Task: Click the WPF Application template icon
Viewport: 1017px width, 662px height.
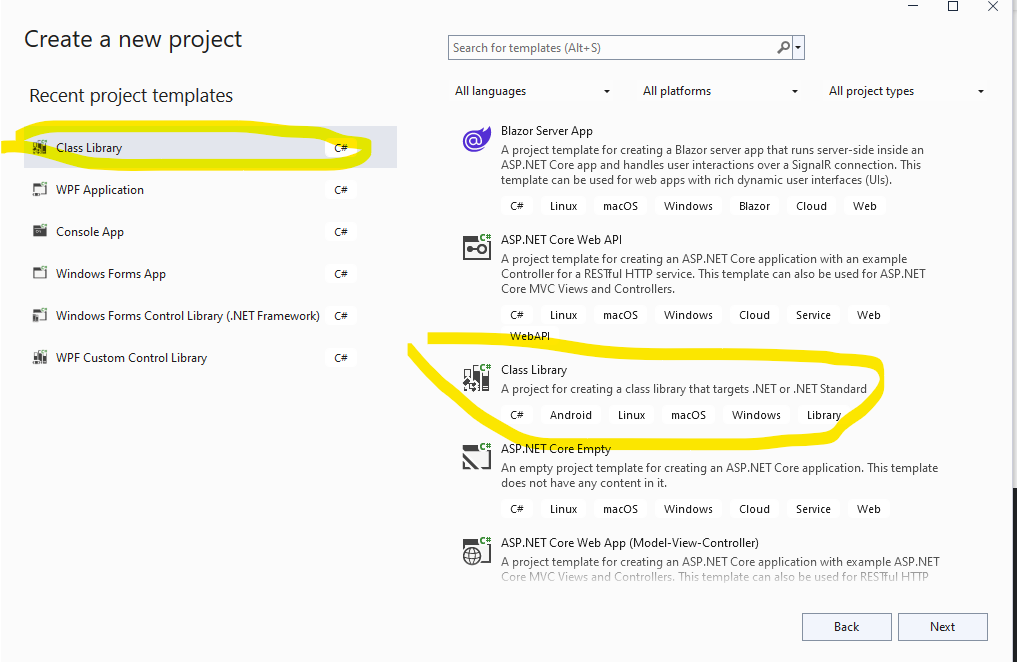Action: click(40, 189)
